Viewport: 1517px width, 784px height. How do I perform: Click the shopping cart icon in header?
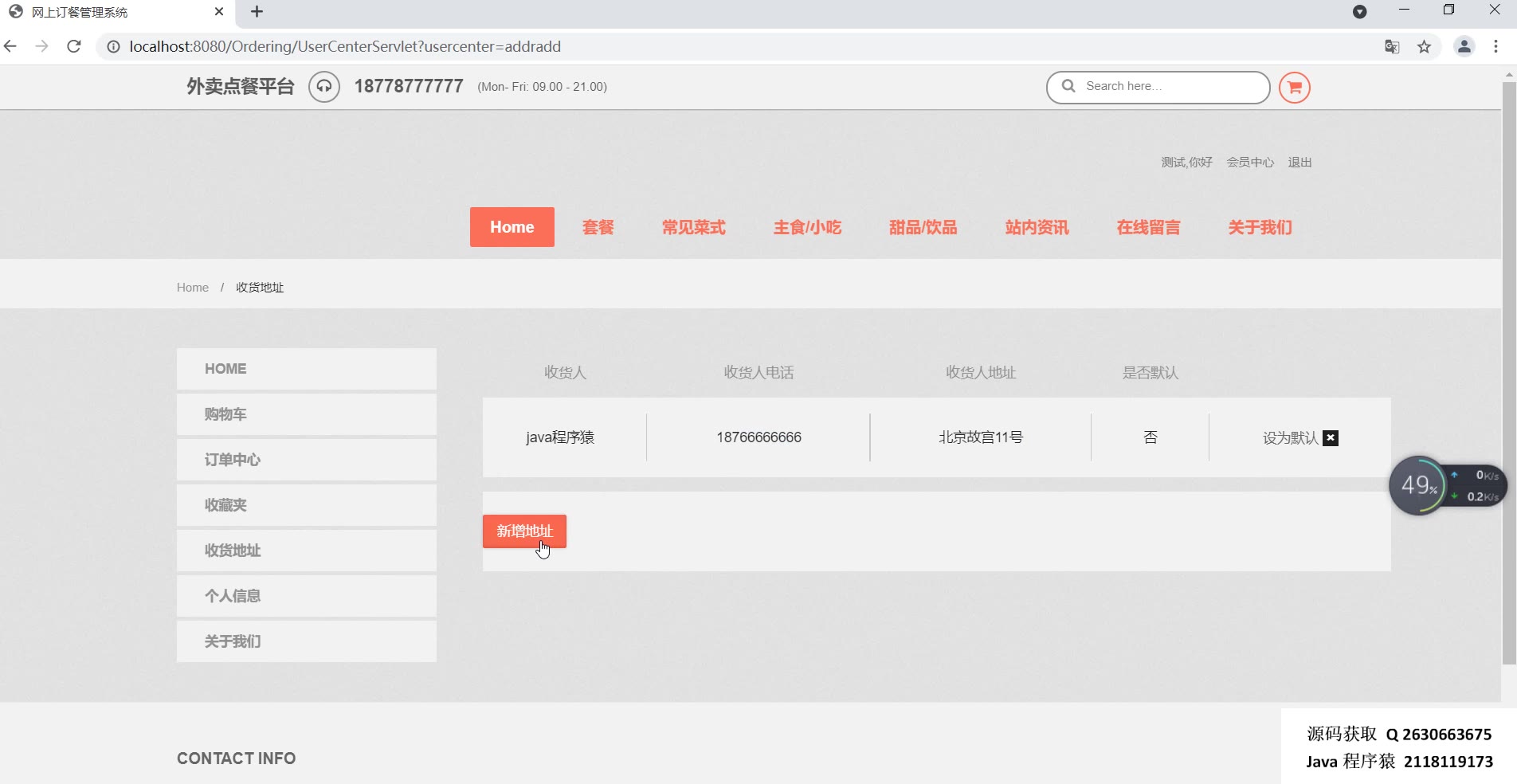[1295, 88]
